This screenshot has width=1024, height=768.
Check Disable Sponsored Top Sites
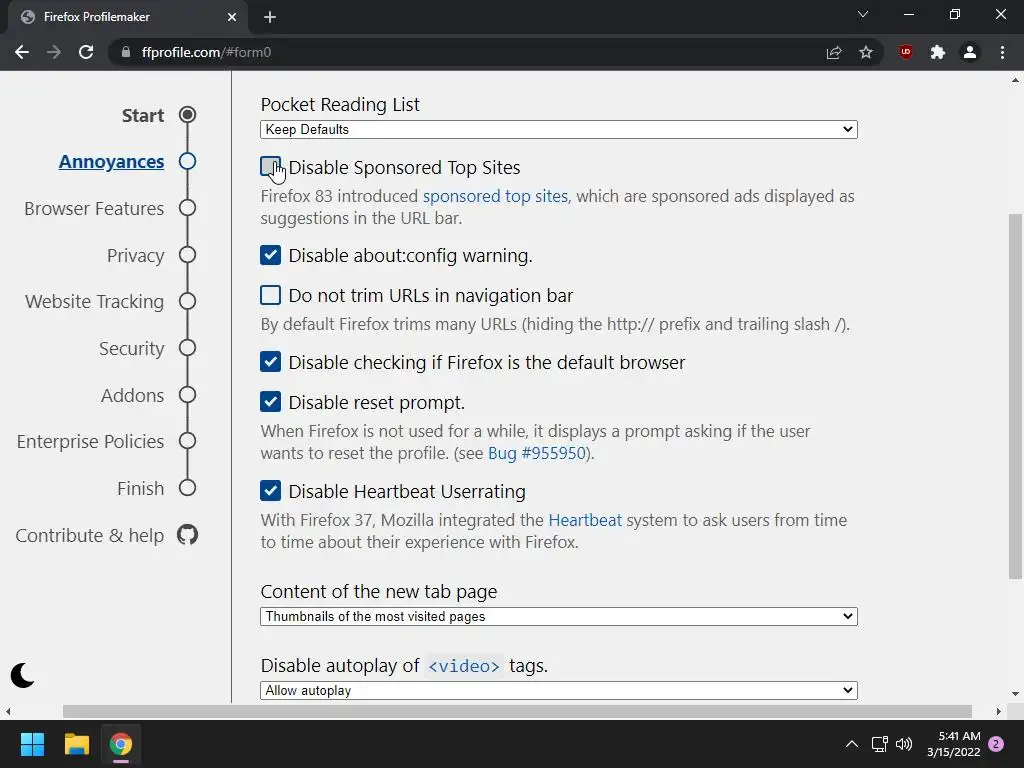pyautogui.click(x=270, y=167)
